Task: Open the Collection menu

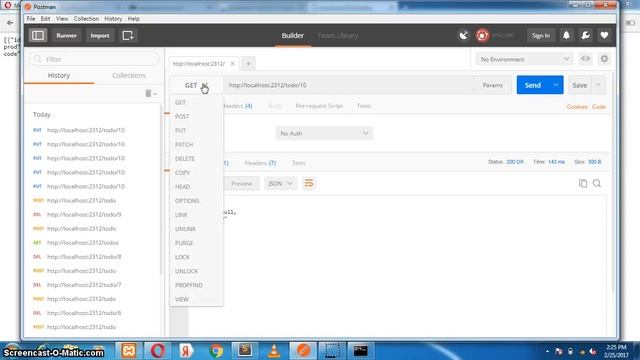Action: pos(86,19)
